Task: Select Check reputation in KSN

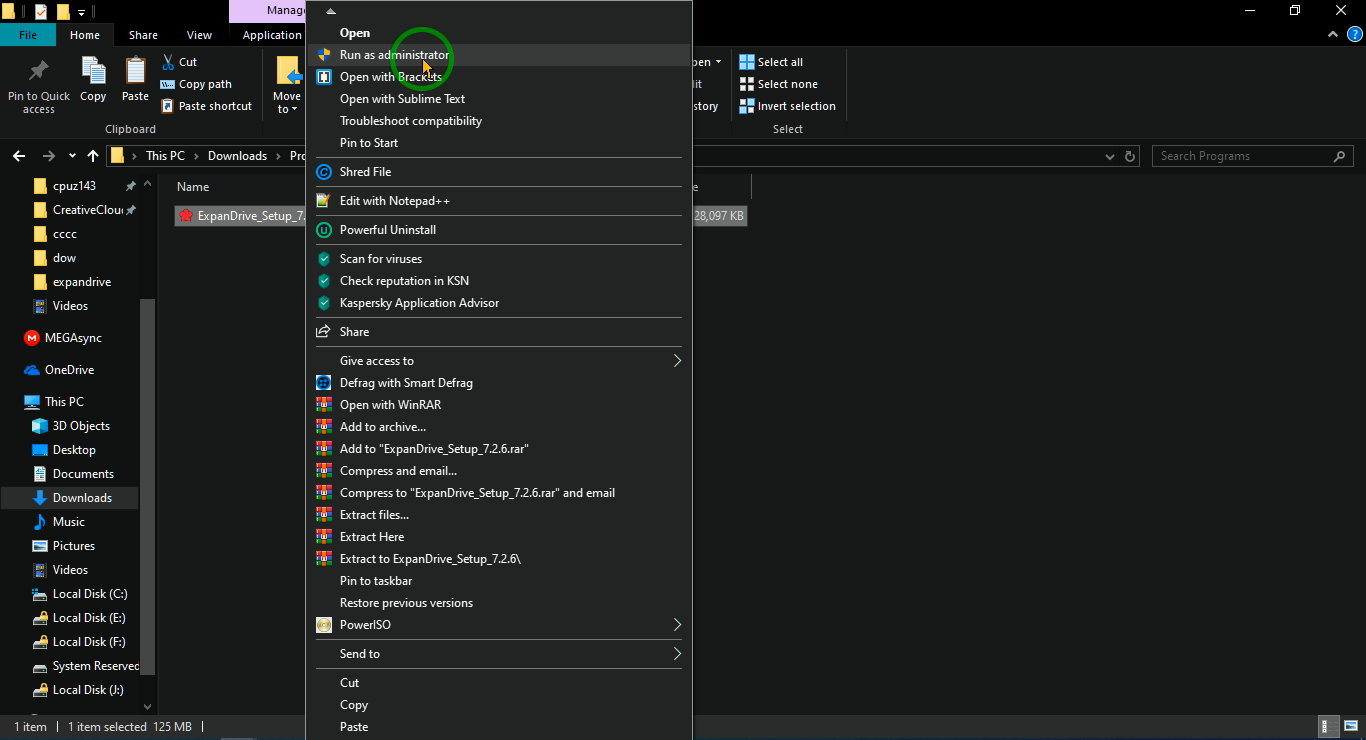Action: point(498,281)
